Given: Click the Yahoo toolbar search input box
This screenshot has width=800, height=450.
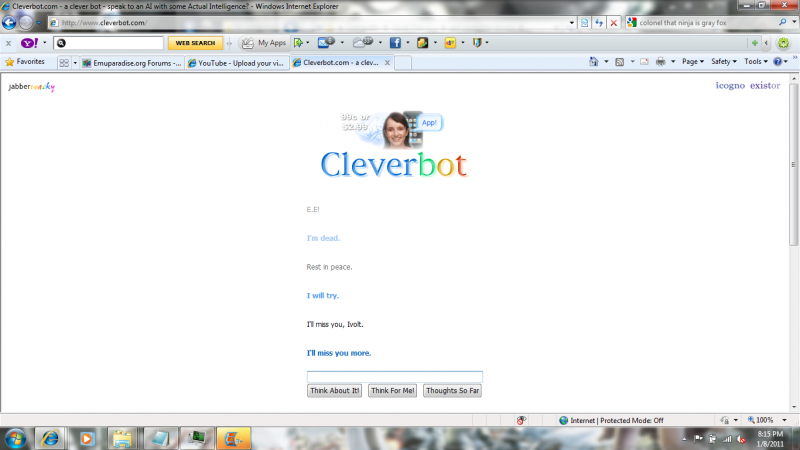Looking at the screenshot, I should pyautogui.click(x=108, y=43).
